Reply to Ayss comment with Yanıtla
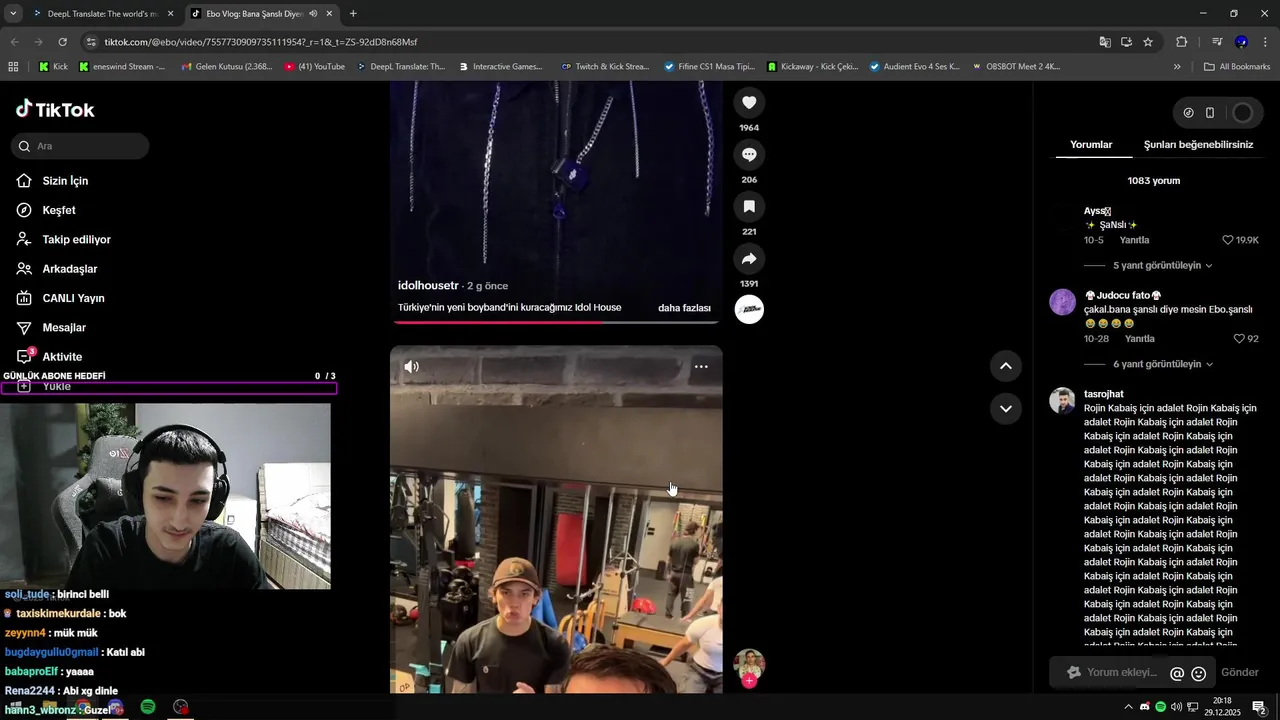The width and height of the screenshot is (1280, 720). 1134,241
